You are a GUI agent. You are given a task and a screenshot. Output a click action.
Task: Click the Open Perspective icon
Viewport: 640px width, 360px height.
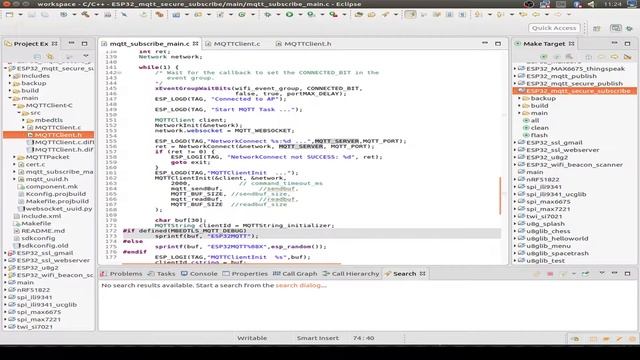[597, 28]
